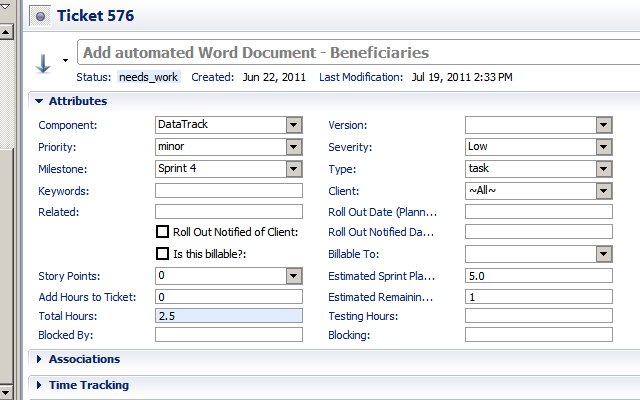
Task: Open the small arrow menu next to priority icon
Action: click(65, 60)
